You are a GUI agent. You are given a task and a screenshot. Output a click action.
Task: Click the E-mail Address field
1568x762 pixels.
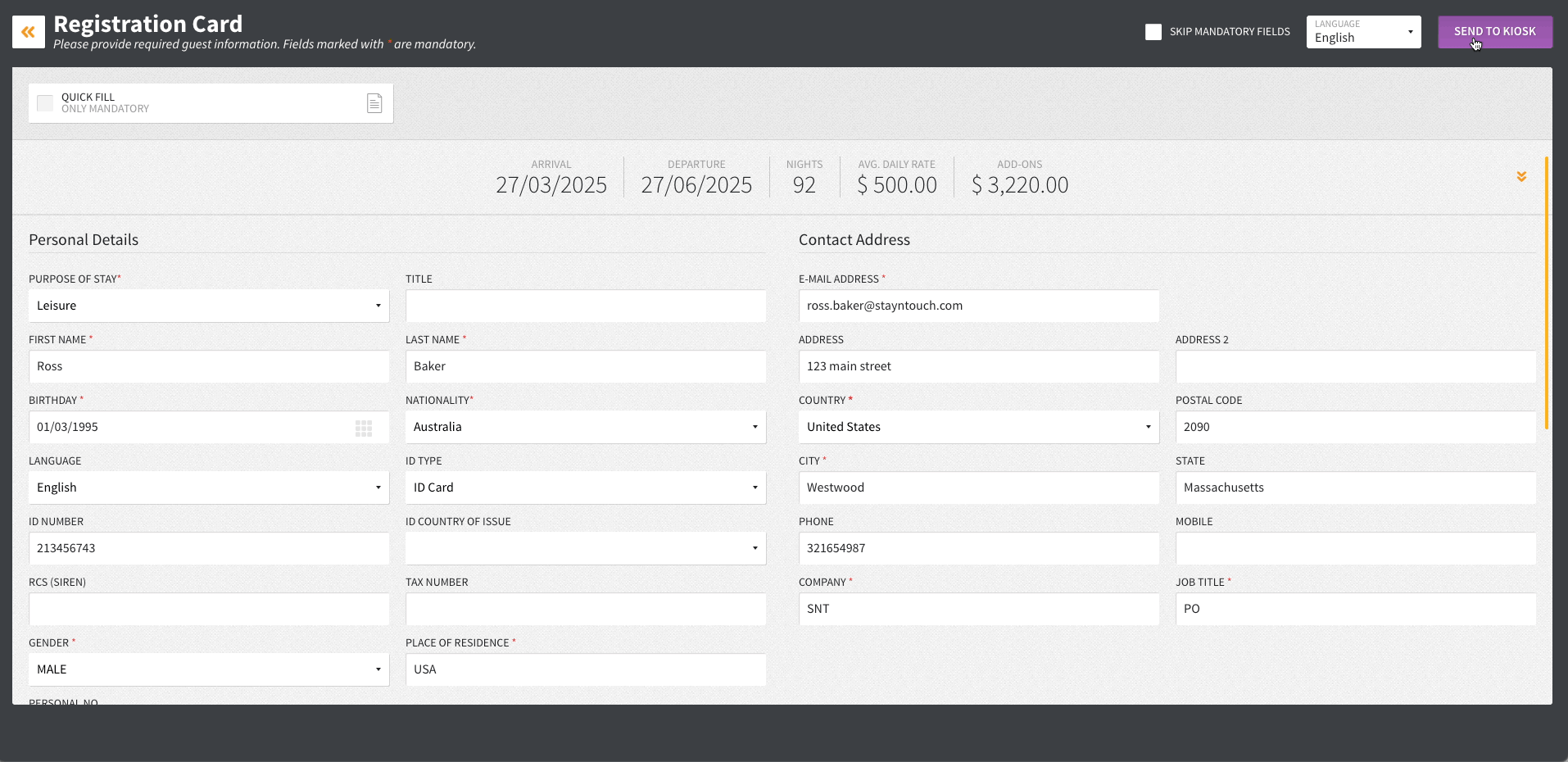pos(979,306)
